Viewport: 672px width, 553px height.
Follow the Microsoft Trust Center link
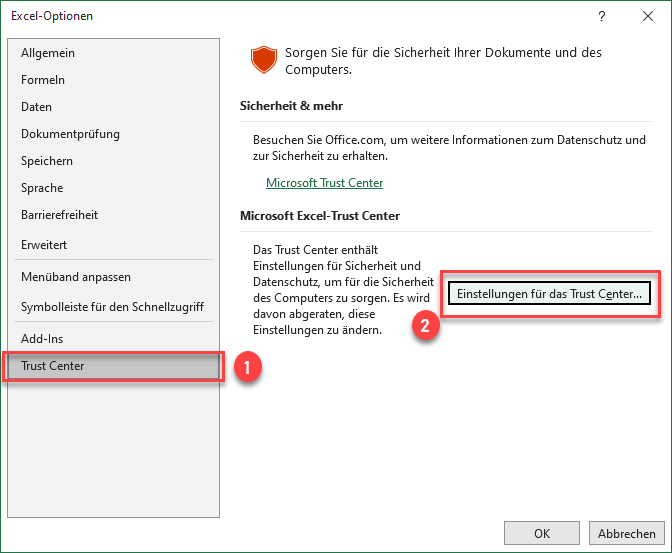click(x=324, y=183)
